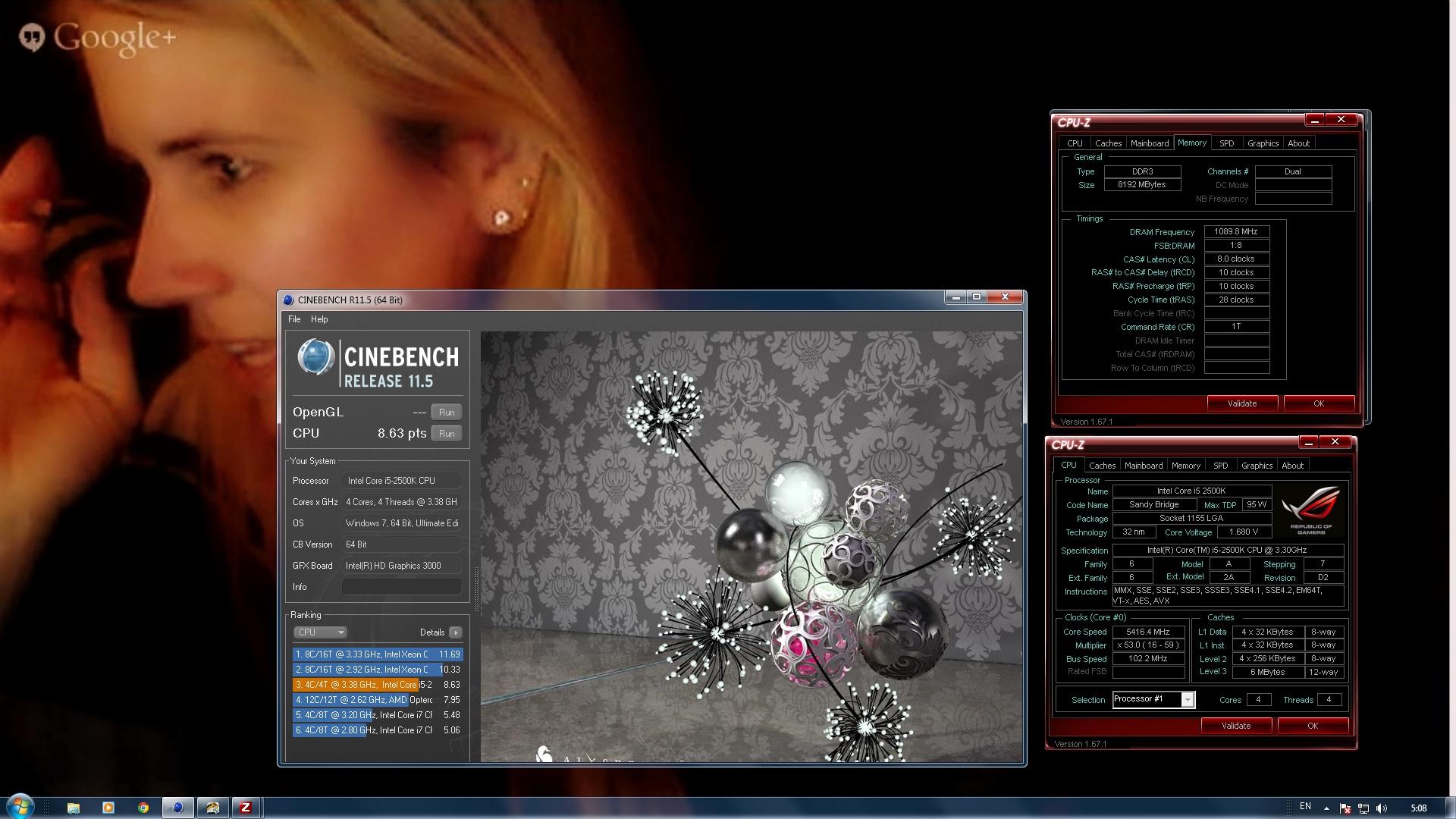Click the Processor field Intel Core i5-2500K CPU
Viewport: 1456px width, 819px height.
point(402,481)
